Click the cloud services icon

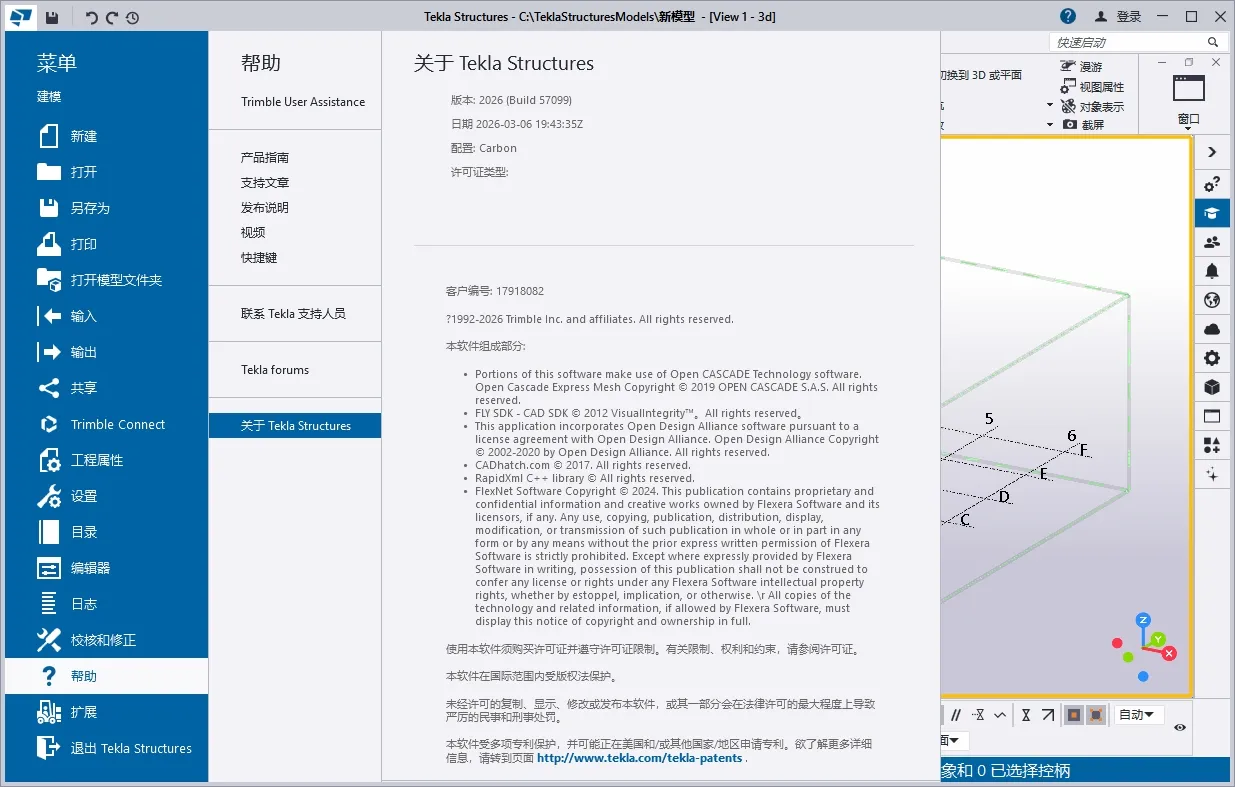tap(1211, 328)
